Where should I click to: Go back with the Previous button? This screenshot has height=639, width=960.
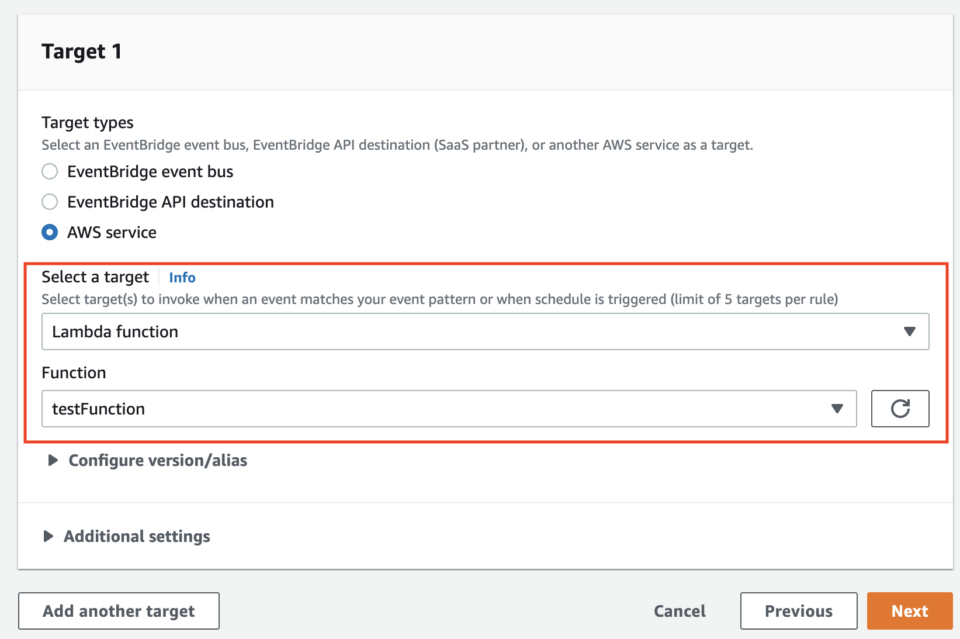(x=798, y=610)
